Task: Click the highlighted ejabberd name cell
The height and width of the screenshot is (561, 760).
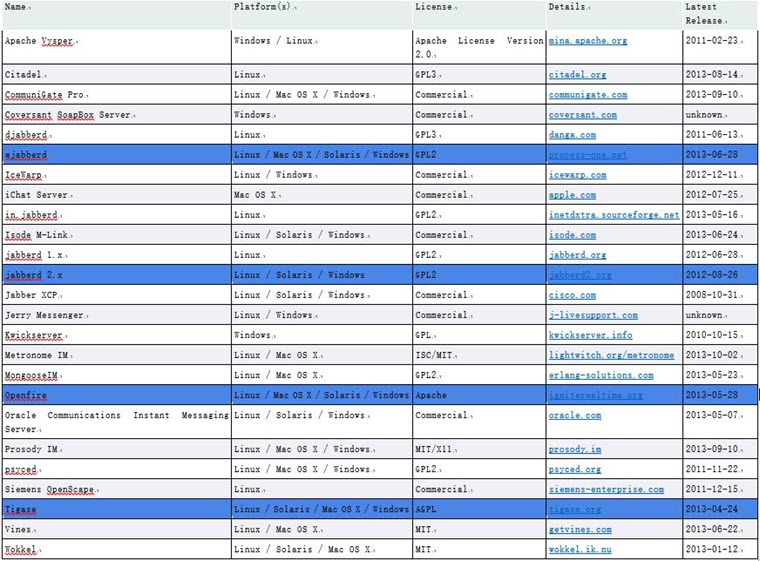Action: [117, 155]
